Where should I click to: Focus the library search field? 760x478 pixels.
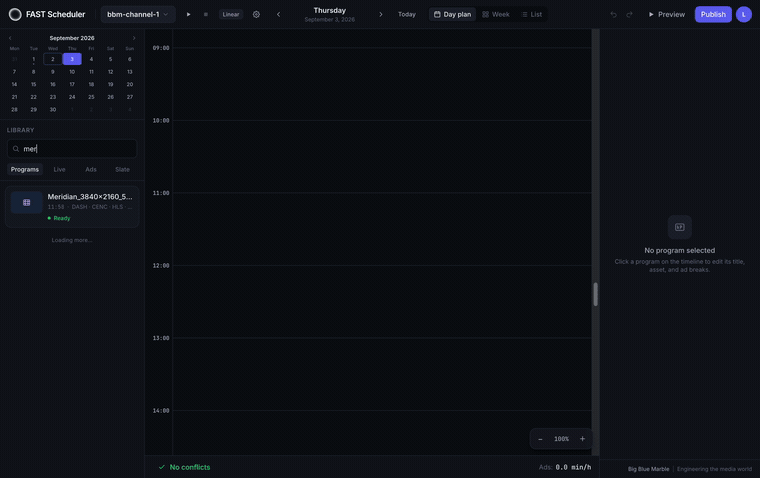72,149
